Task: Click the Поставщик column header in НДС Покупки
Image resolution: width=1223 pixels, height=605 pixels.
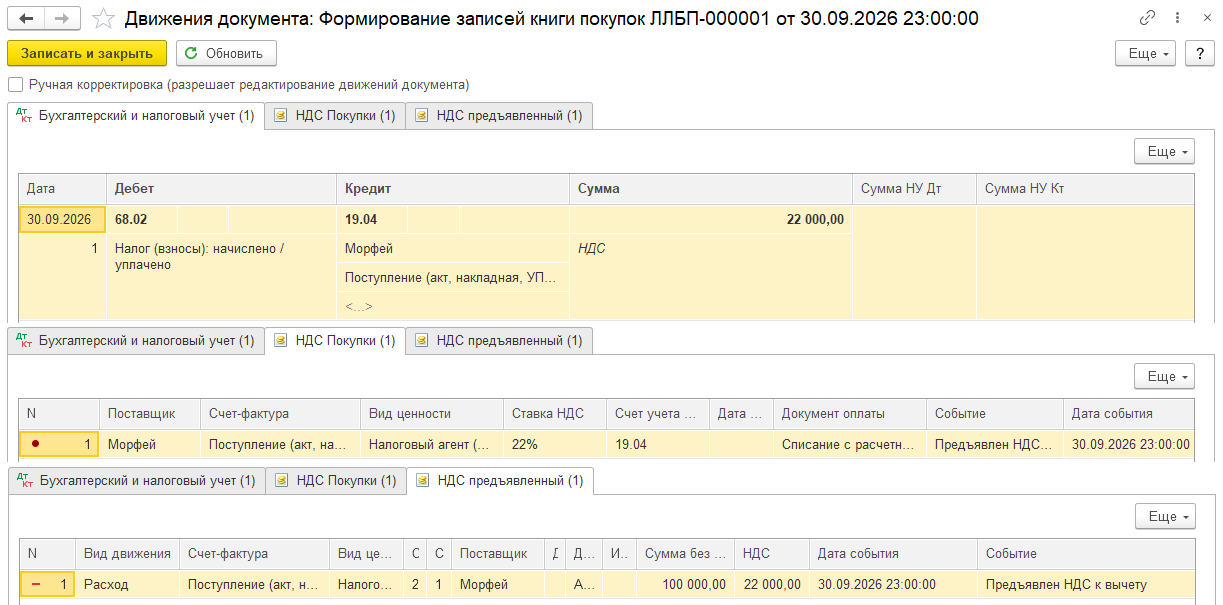Action: (x=149, y=413)
